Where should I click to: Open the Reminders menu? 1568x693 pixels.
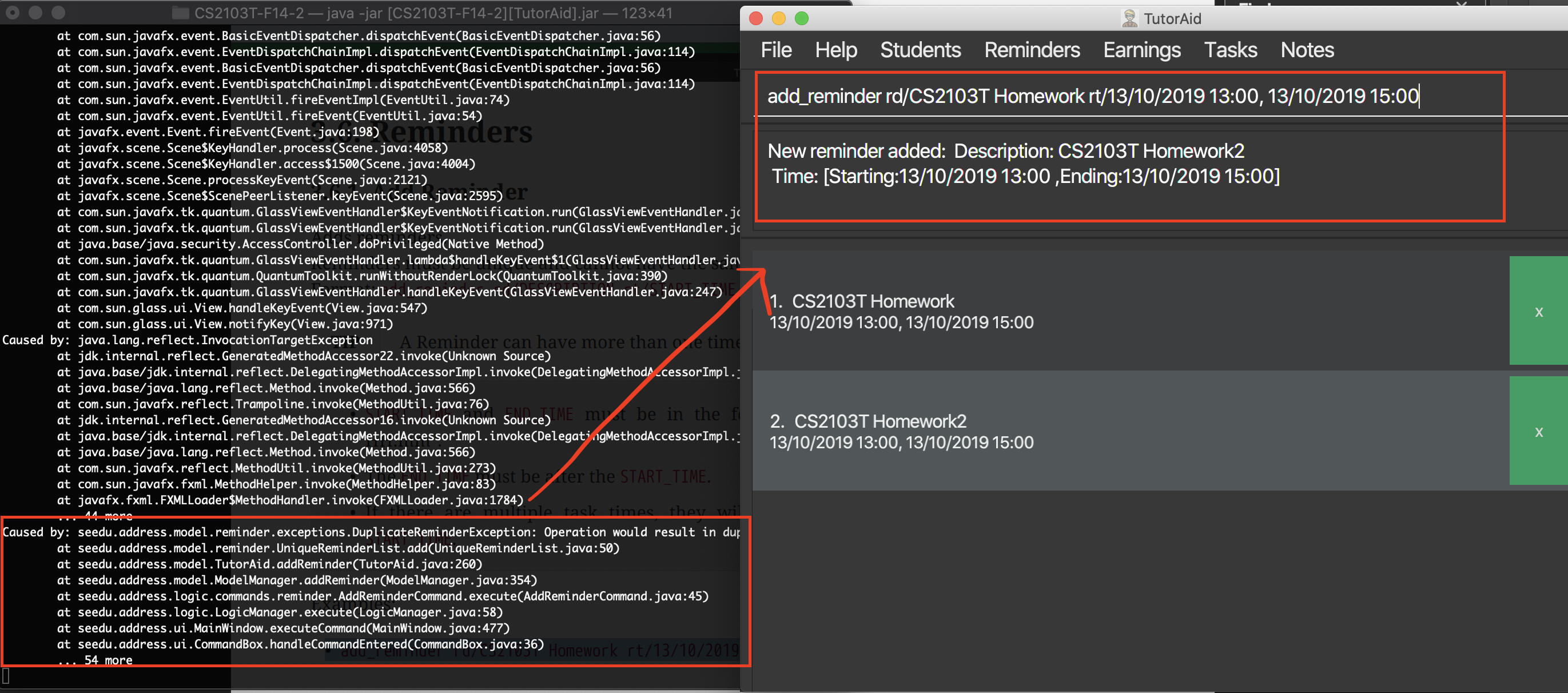point(1032,50)
